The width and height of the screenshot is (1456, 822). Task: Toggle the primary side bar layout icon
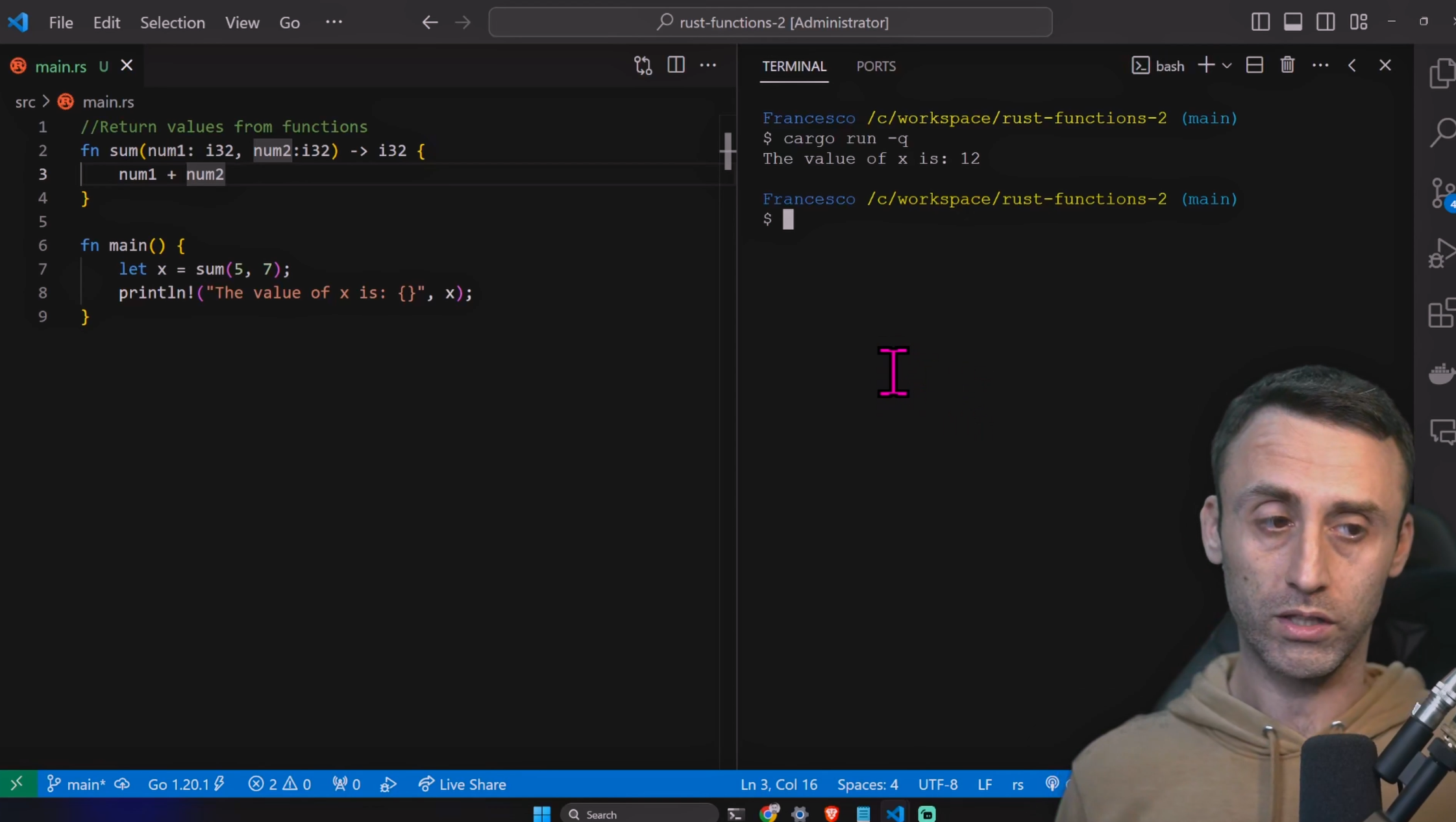point(1260,21)
